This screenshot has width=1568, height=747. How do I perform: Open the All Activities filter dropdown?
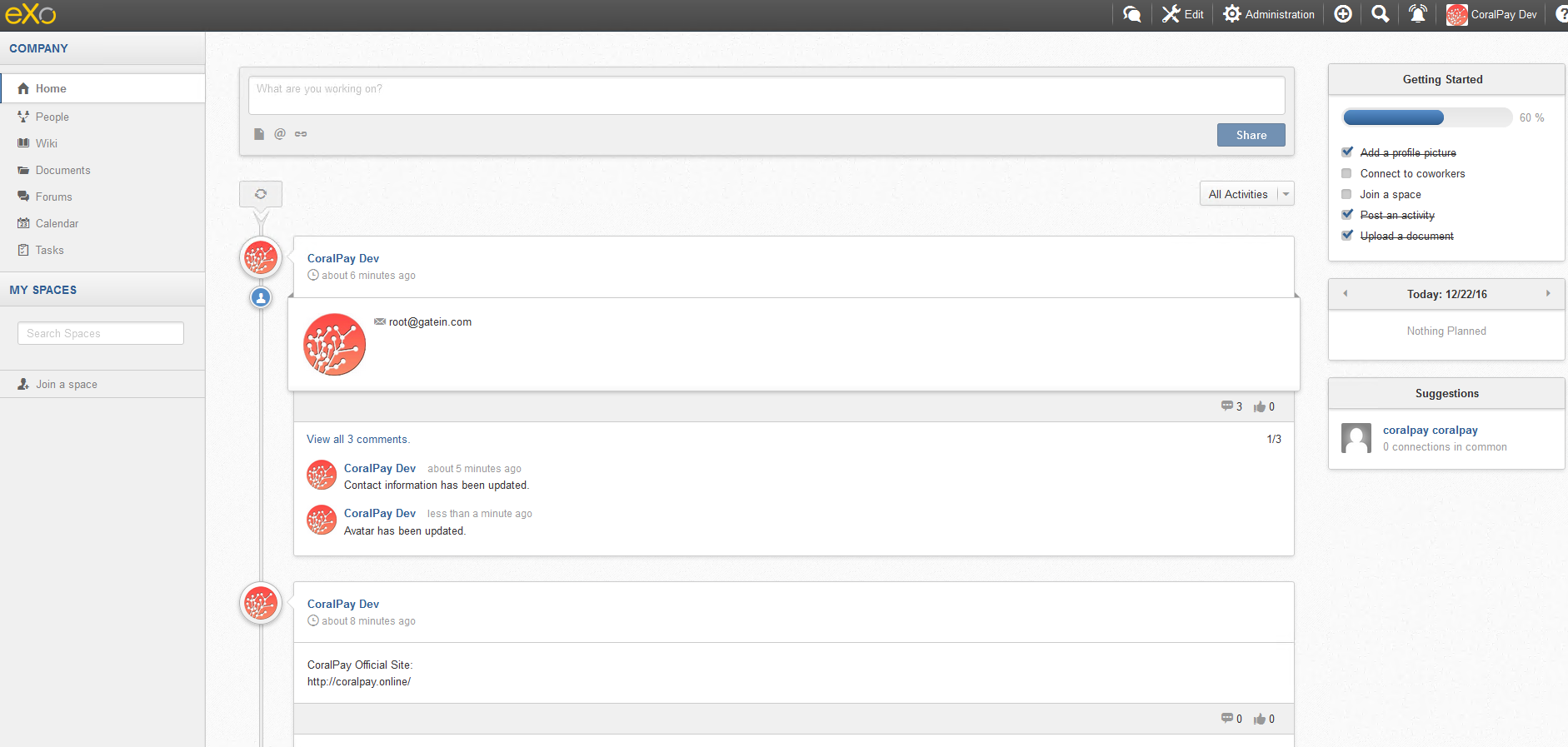click(1247, 194)
